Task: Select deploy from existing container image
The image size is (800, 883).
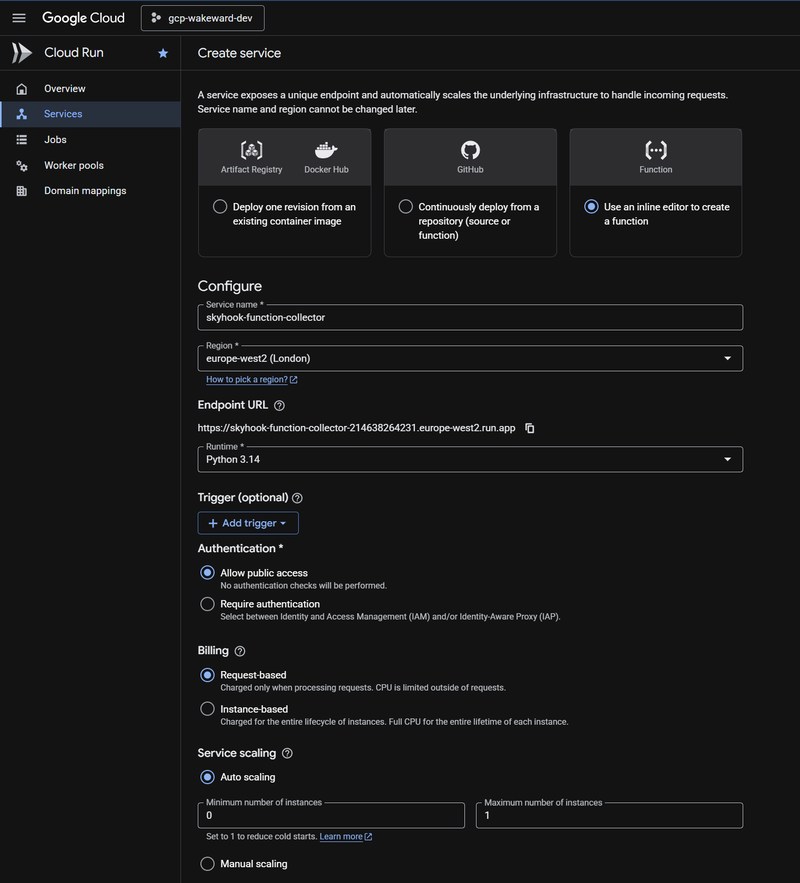Action: tap(220, 207)
